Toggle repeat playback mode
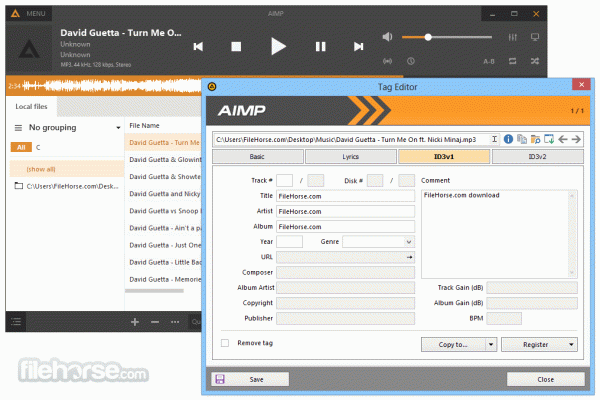This screenshot has height=400, width=600. click(512, 61)
